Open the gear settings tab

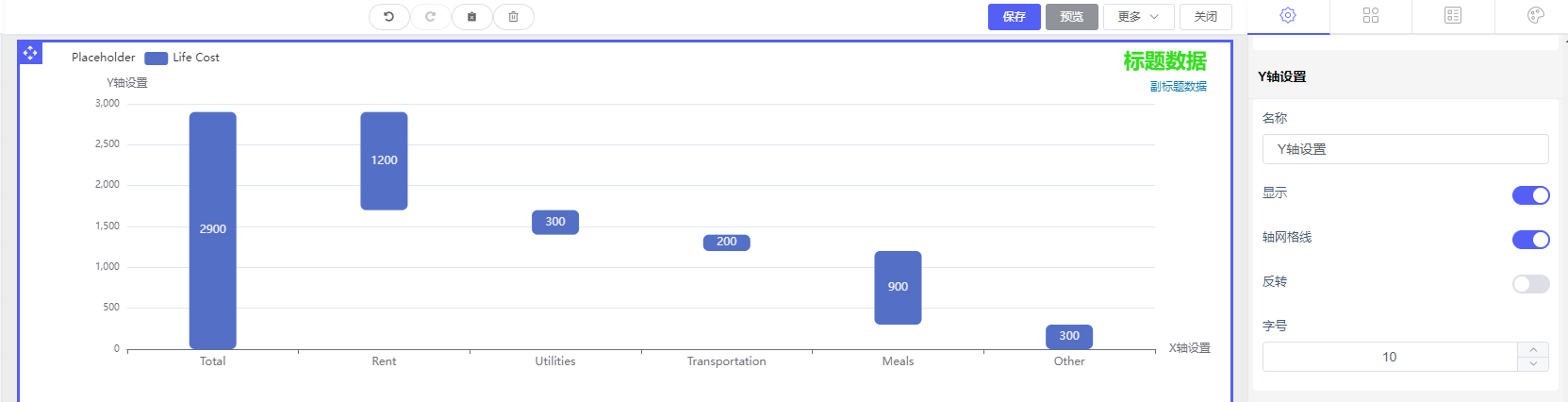click(1288, 15)
